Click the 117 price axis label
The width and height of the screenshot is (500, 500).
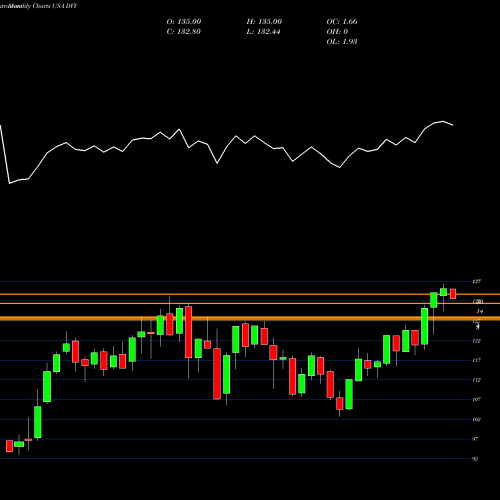pyautogui.click(x=477, y=360)
